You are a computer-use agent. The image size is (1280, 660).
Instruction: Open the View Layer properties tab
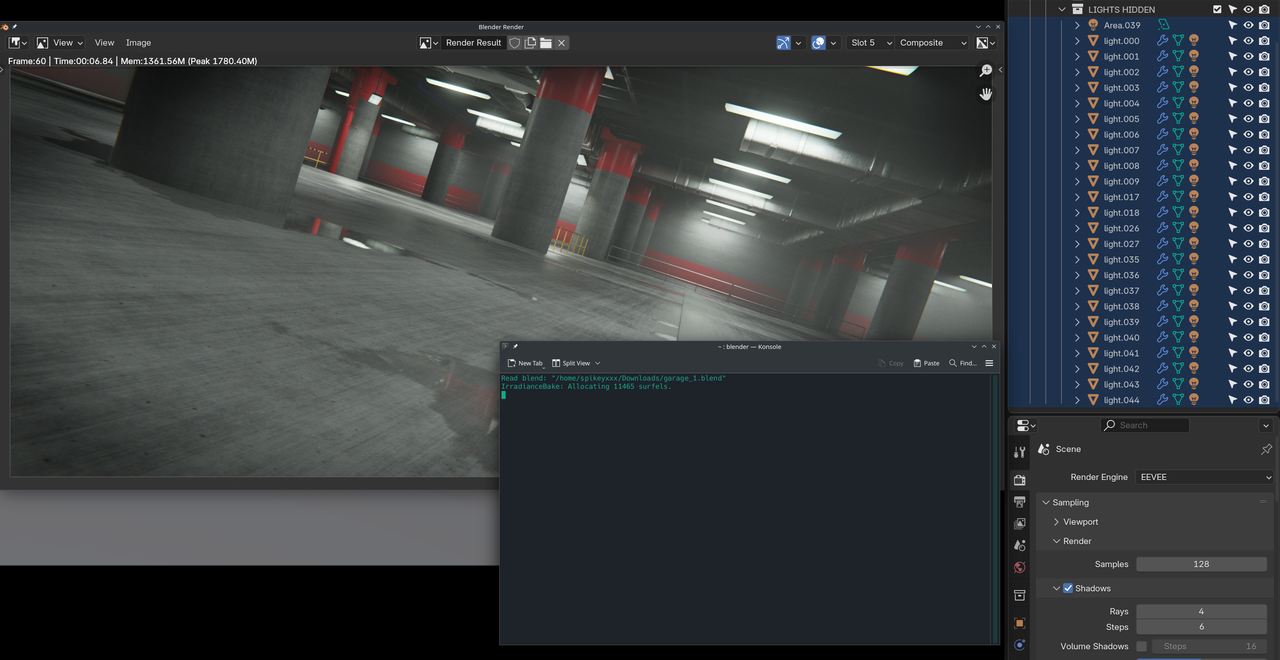click(x=1019, y=521)
